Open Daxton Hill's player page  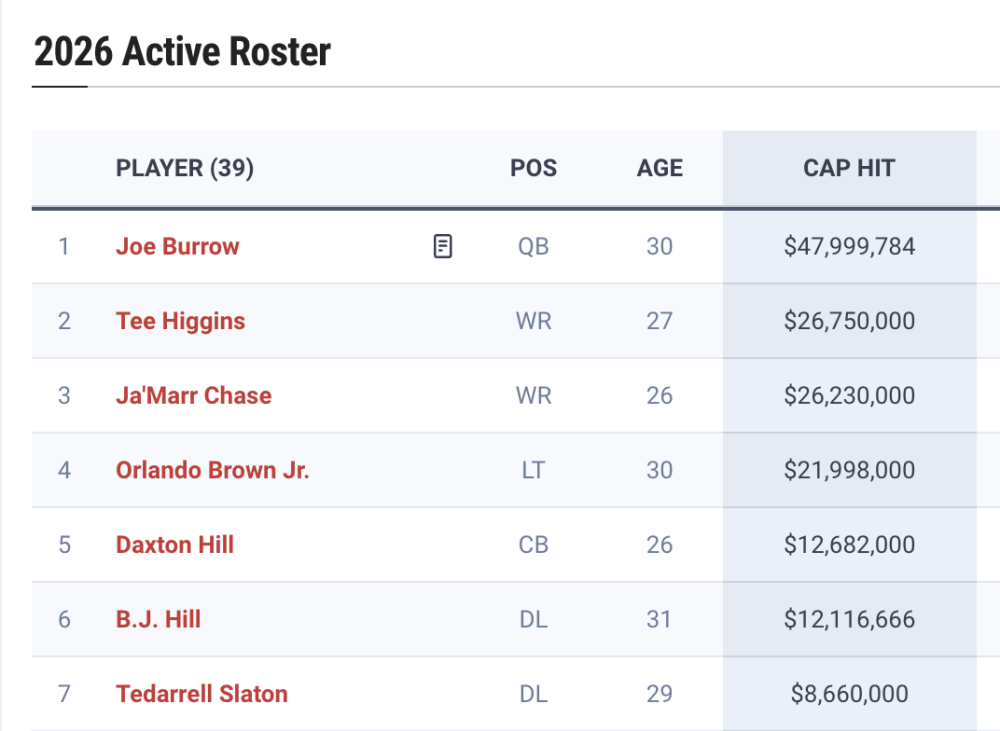(x=175, y=545)
